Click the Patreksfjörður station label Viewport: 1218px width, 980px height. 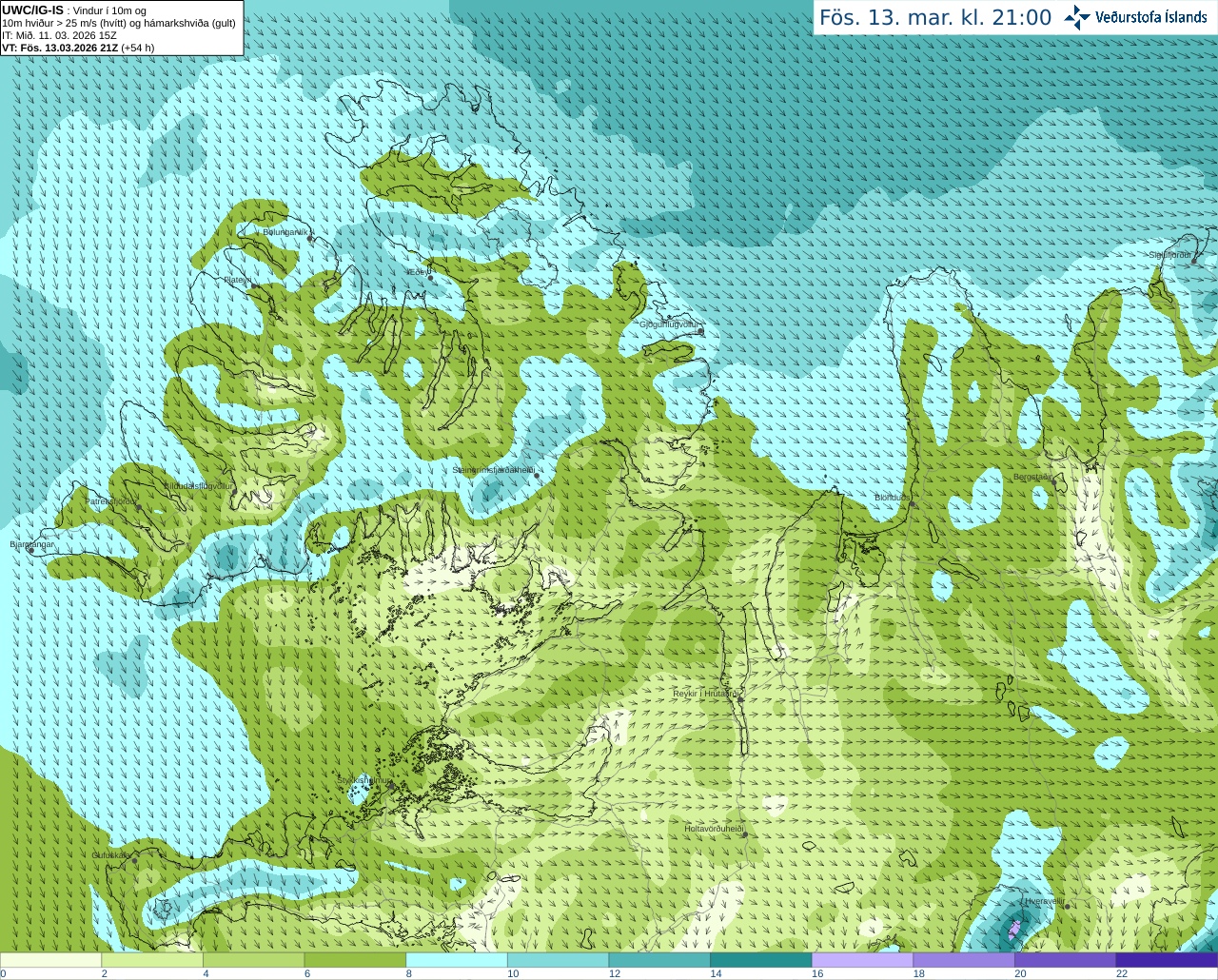[x=111, y=500]
